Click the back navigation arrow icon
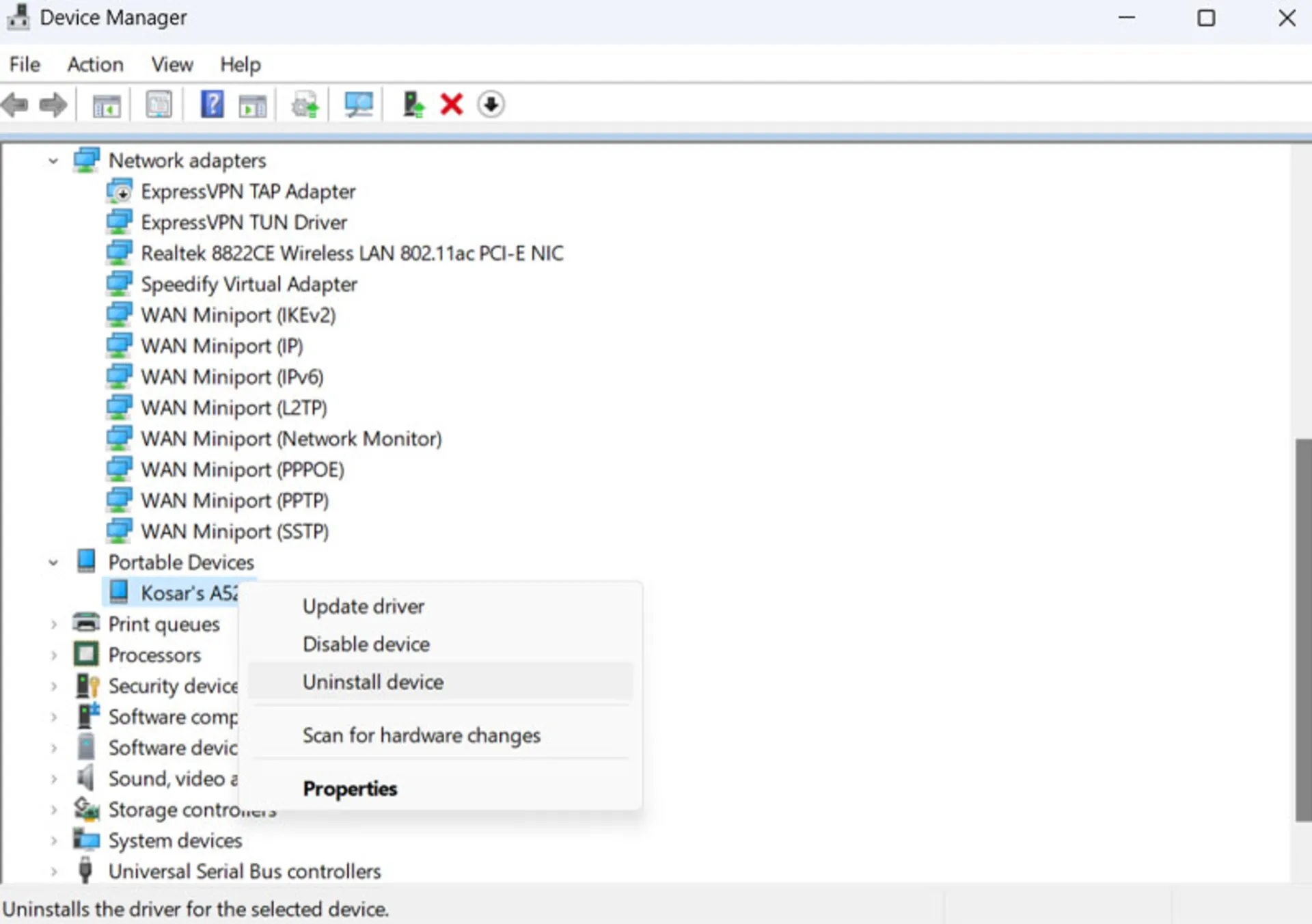Viewport: 1312px width, 924px height. (14, 104)
